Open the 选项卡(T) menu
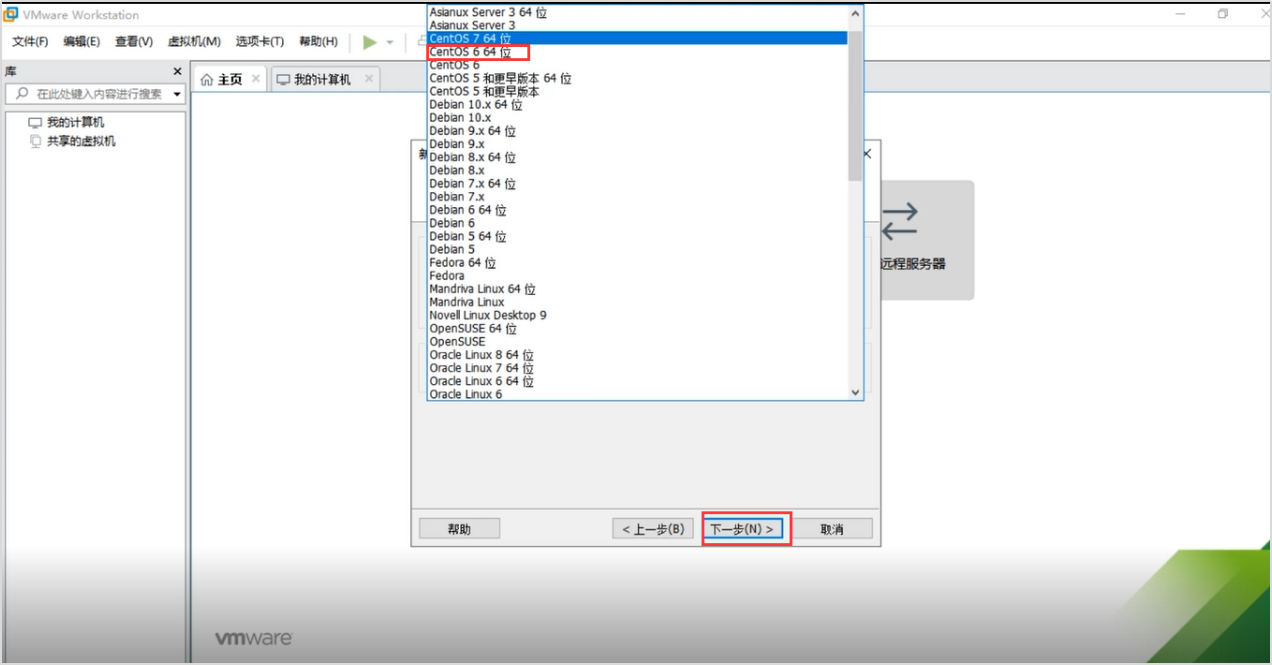The height and width of the screenshot is (665, 1272). pos(260,42)
